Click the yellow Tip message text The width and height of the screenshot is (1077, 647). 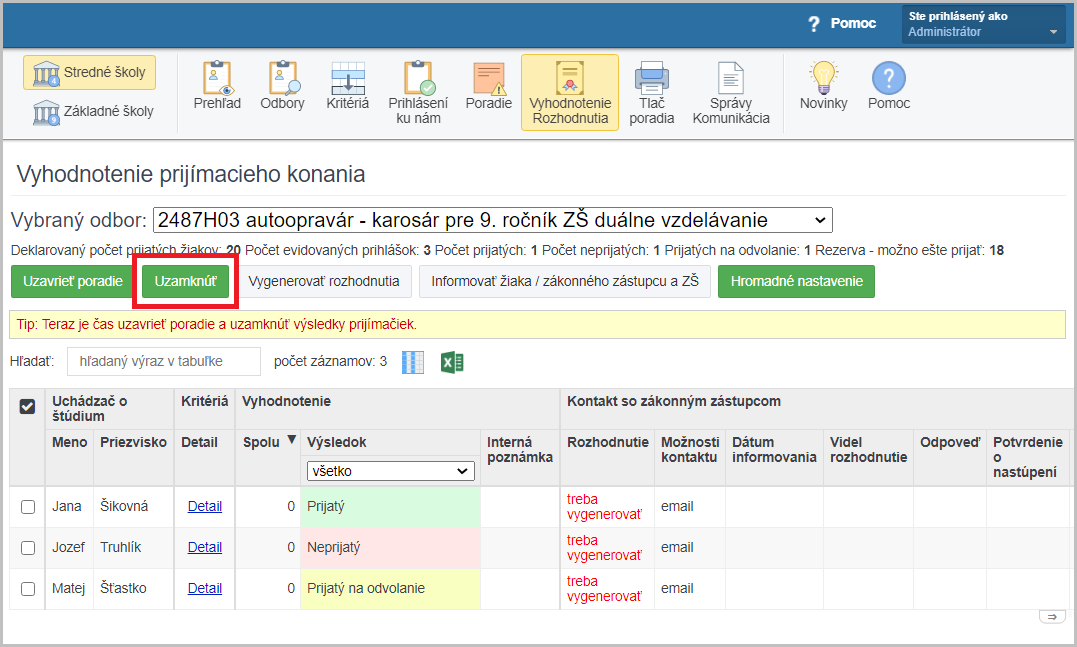click(x=216, y=324)
